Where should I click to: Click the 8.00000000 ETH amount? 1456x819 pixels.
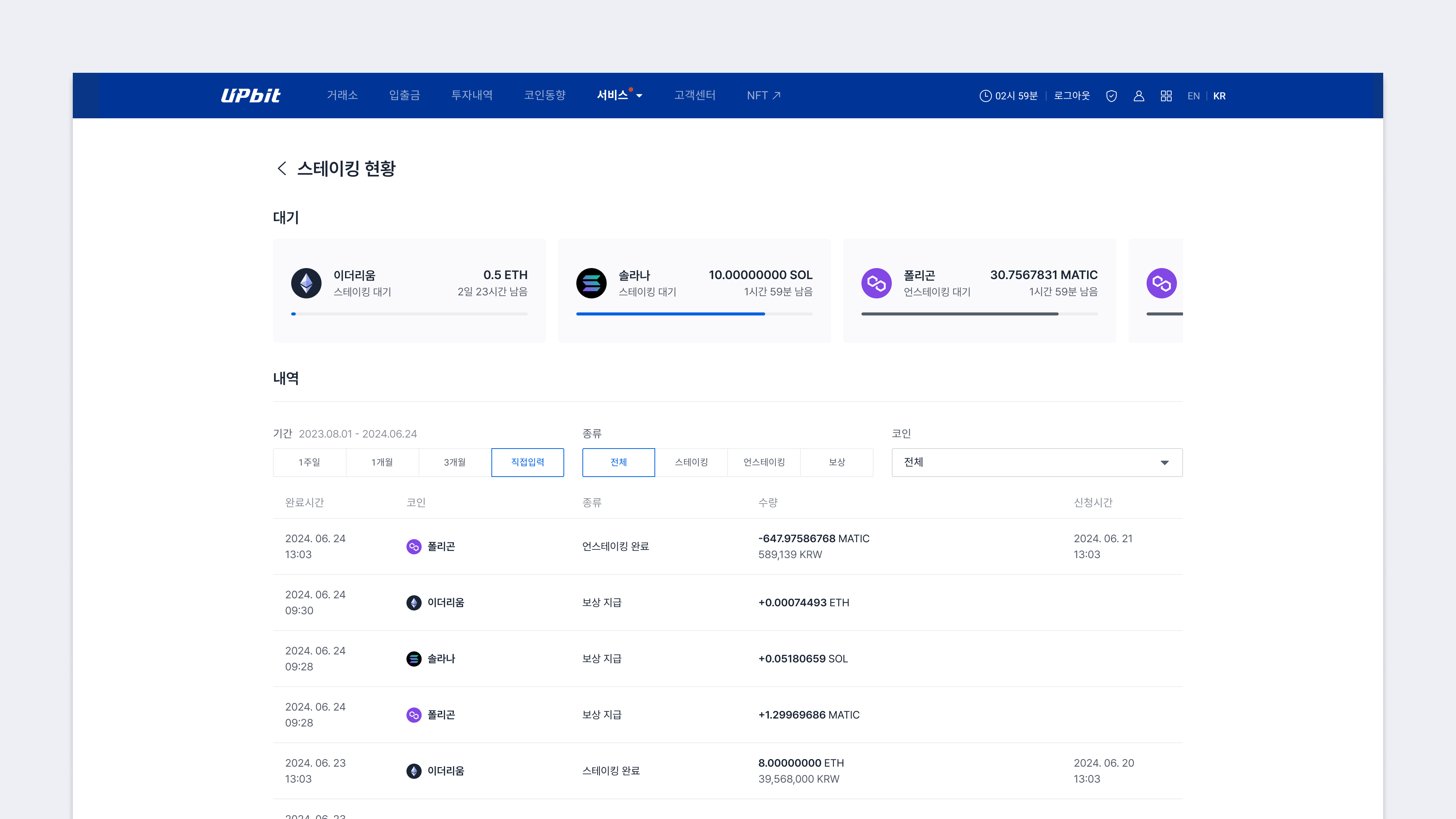(801, 763)
